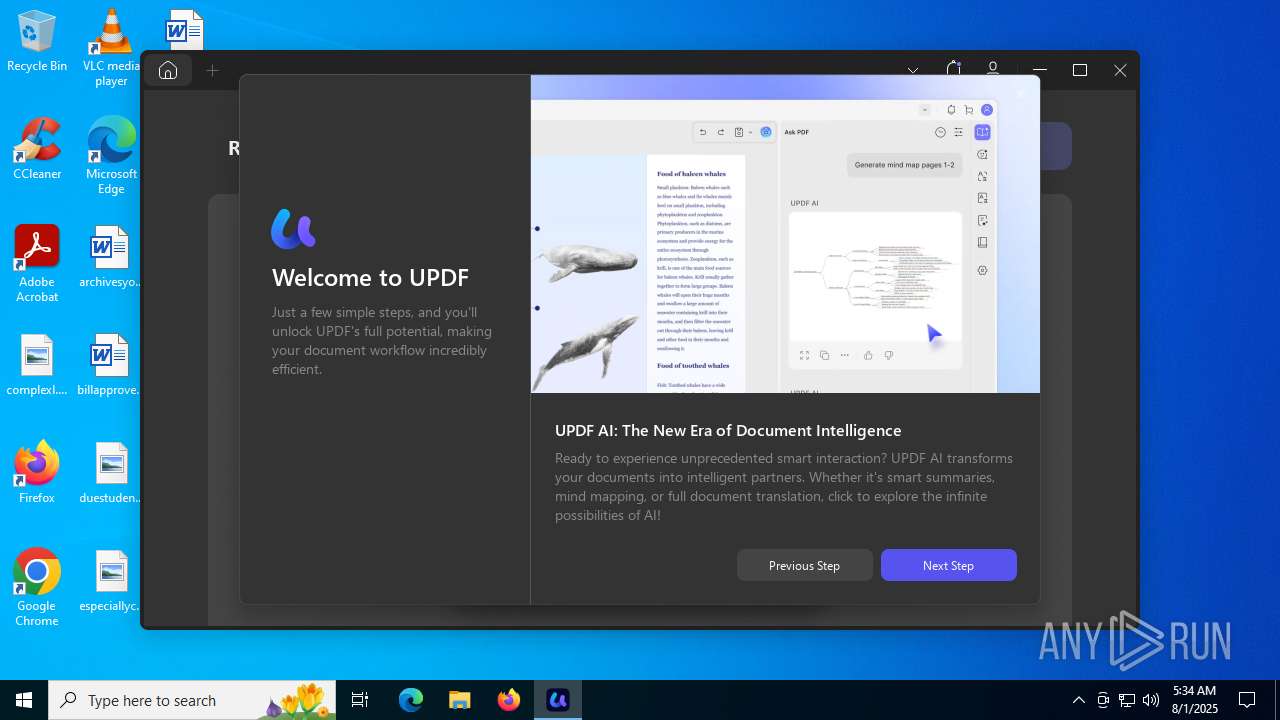The image size is (1280, 720).
Task: Add a new tab with the plus icon
Action: coord(212,70)
